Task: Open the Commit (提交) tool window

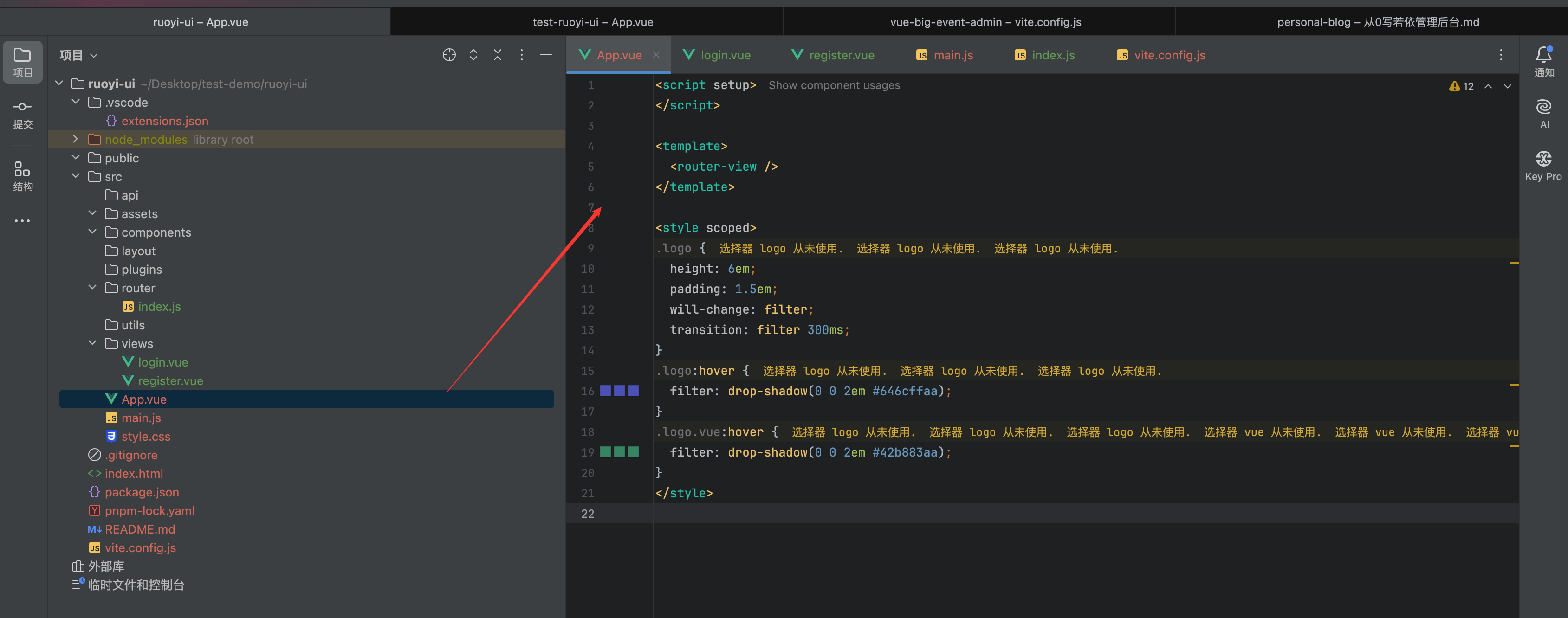Action: click(23, 114)
